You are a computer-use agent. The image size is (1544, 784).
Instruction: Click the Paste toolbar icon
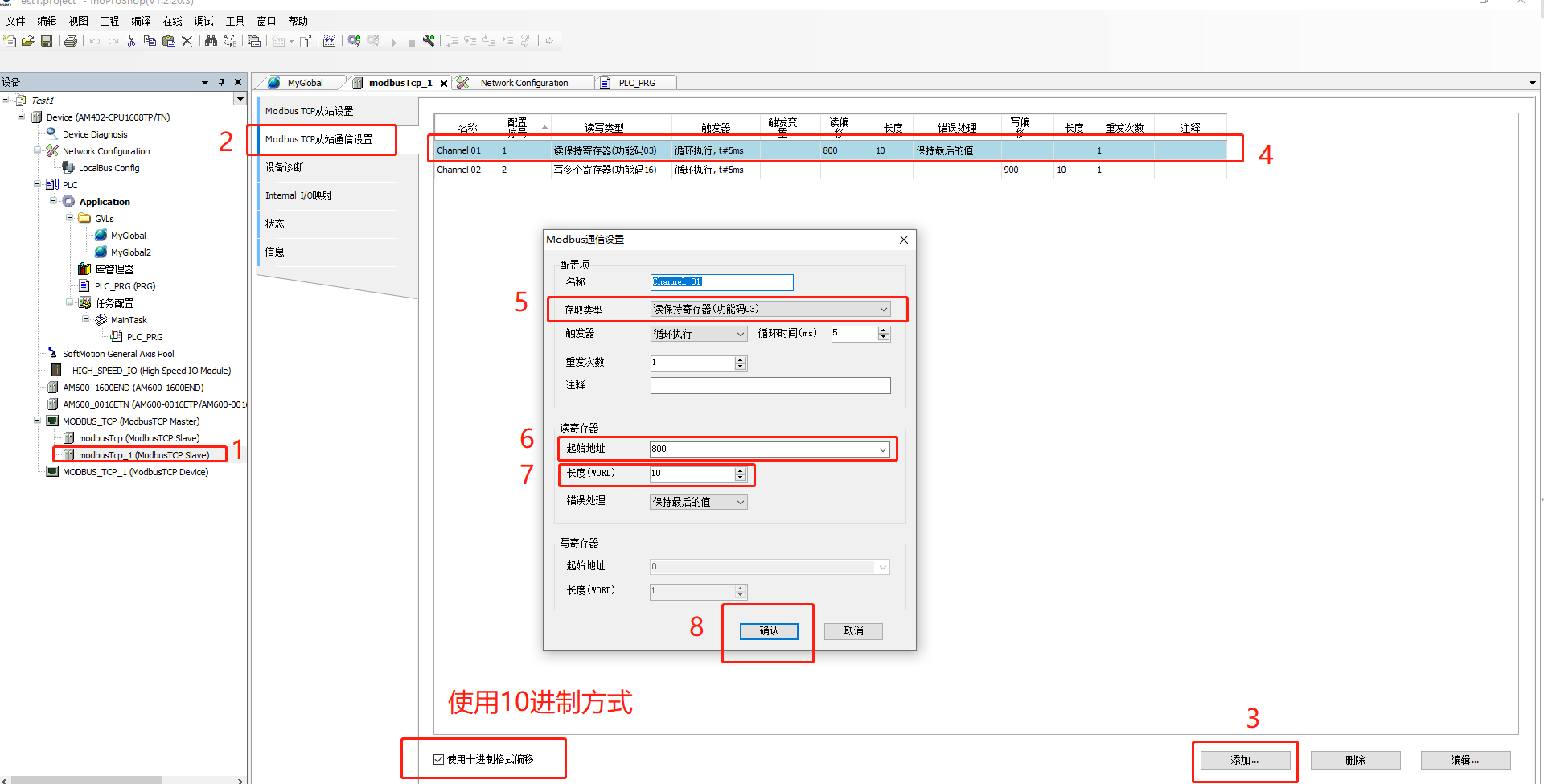[168, 41]
